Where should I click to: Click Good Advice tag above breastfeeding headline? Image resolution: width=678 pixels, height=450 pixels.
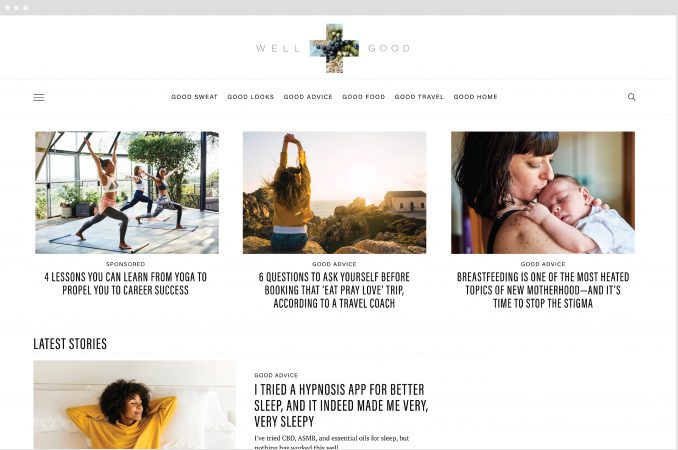tap(543, 264)
